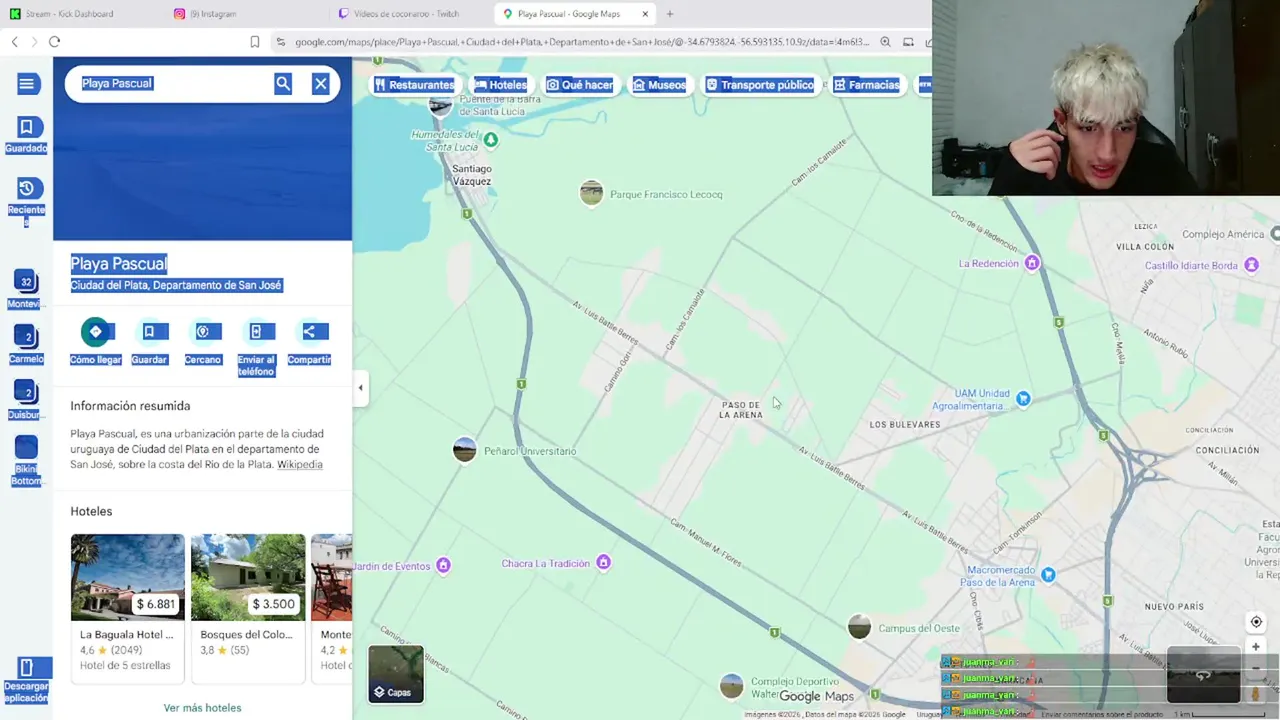The width and height of the screenshot is (1280, 720).
Task: Close the Google Maps browser tab
Action: point(645,14)
